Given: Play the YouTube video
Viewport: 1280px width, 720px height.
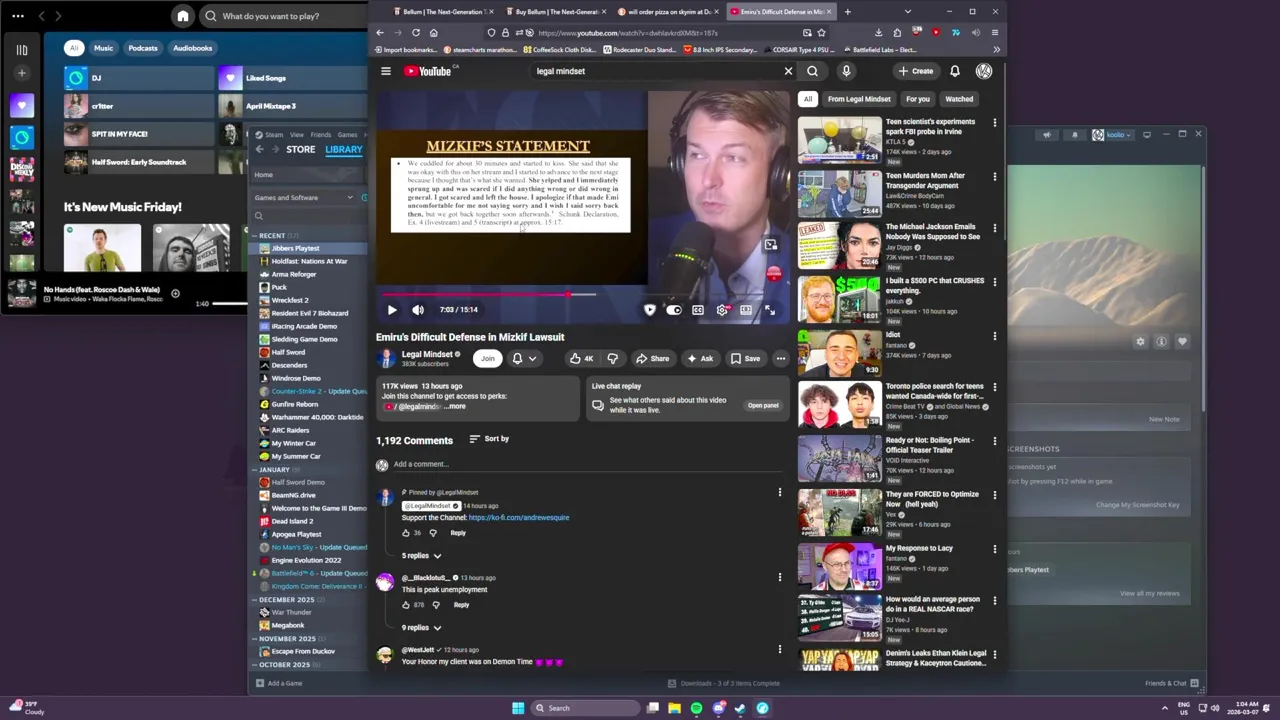Looking at the screenshot, I should coord(391,310).
